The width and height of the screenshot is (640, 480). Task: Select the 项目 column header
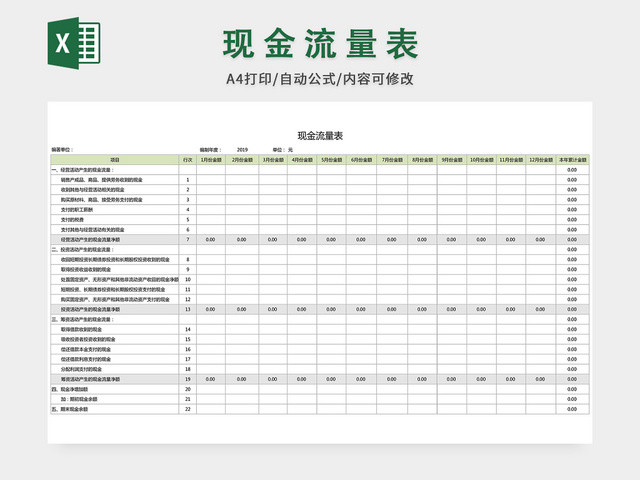coord(115,160)
